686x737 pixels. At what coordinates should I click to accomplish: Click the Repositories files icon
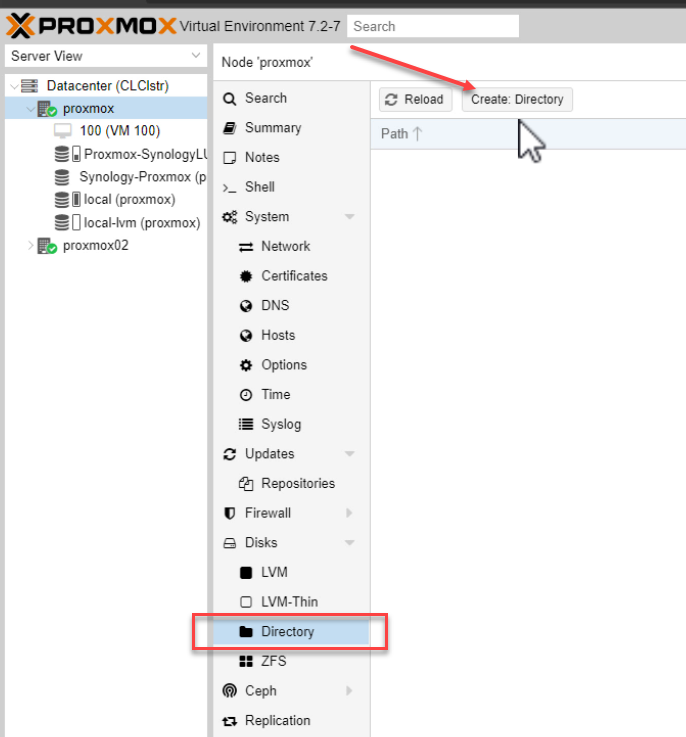click(x=246, y=484)
